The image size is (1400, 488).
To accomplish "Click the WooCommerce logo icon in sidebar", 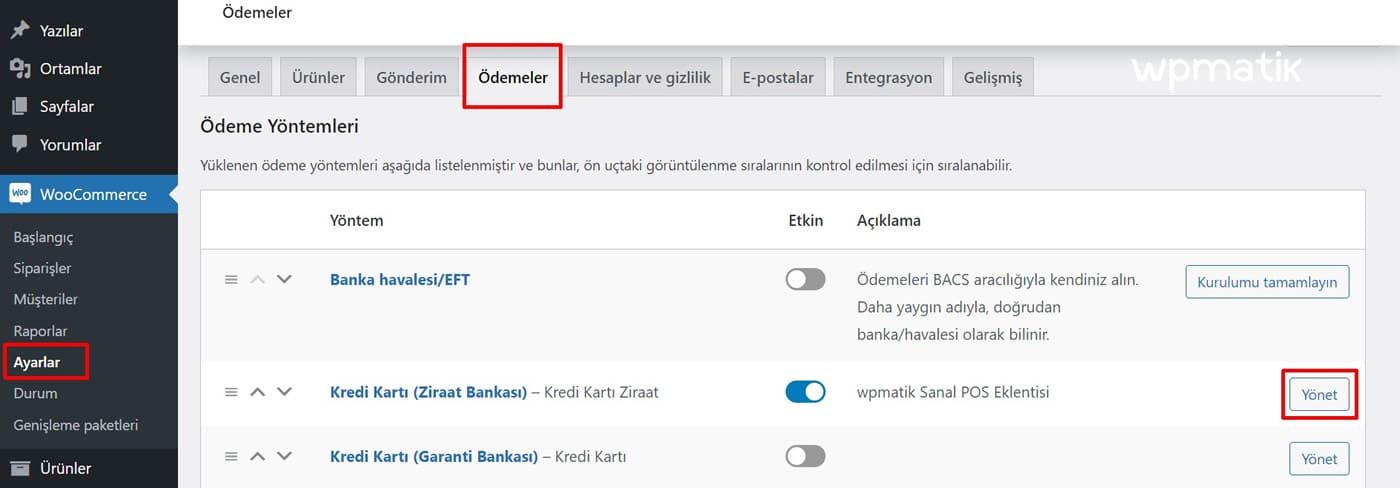I will click(20, 194).
